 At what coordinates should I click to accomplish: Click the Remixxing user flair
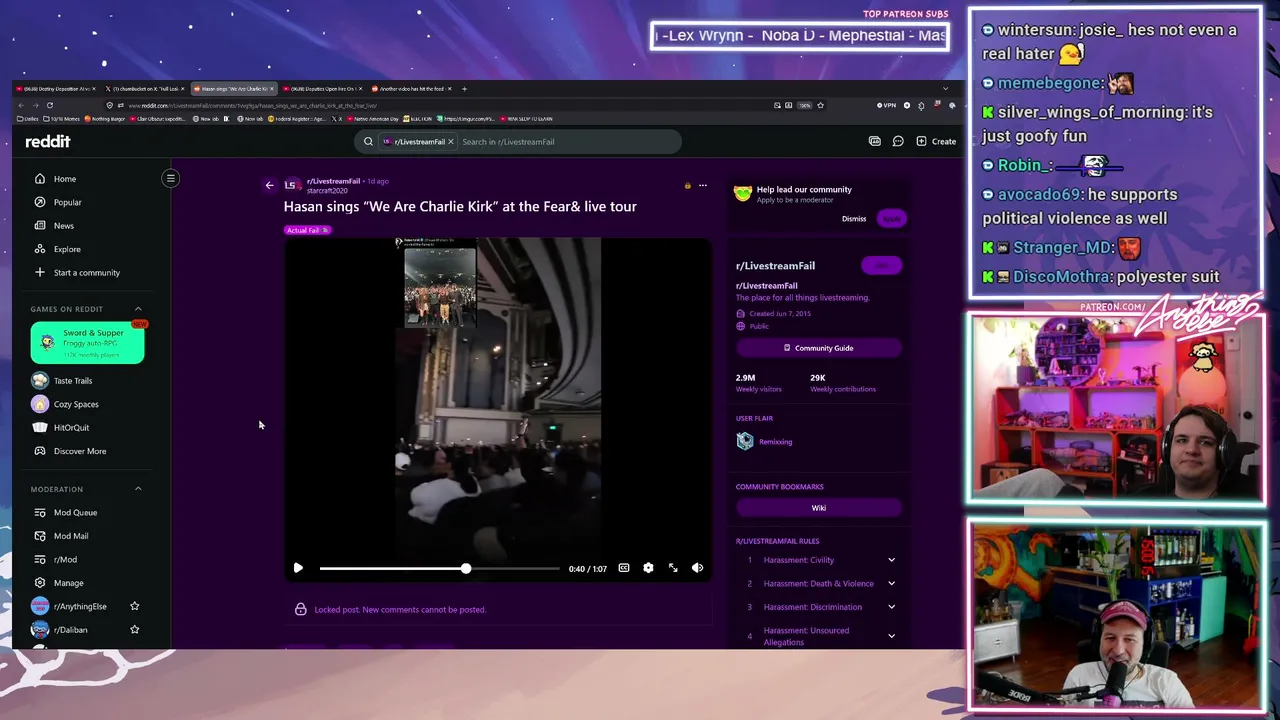775,442
